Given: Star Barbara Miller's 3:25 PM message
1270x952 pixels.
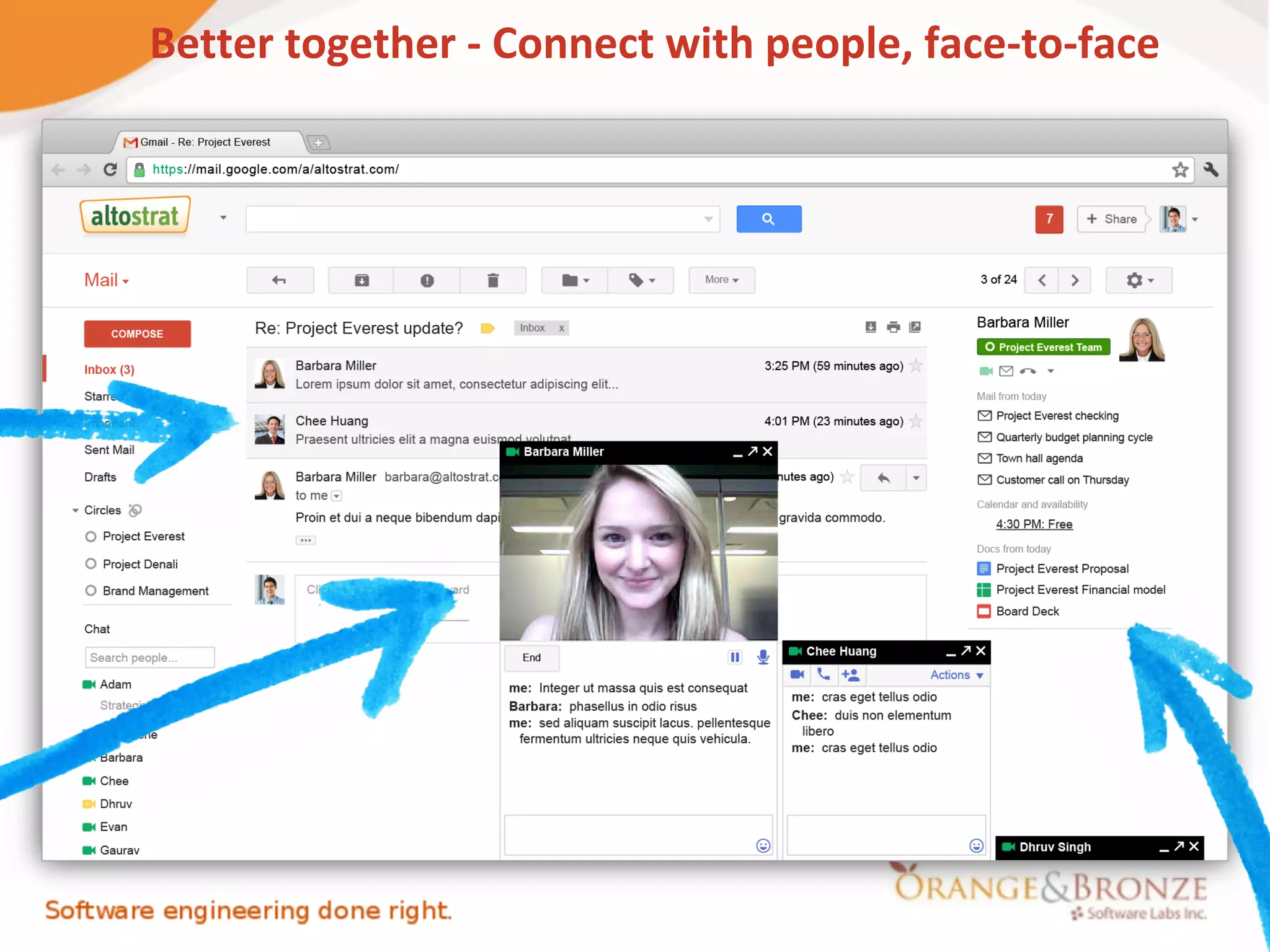Looking at the screenshot, I should click(915, 366).
